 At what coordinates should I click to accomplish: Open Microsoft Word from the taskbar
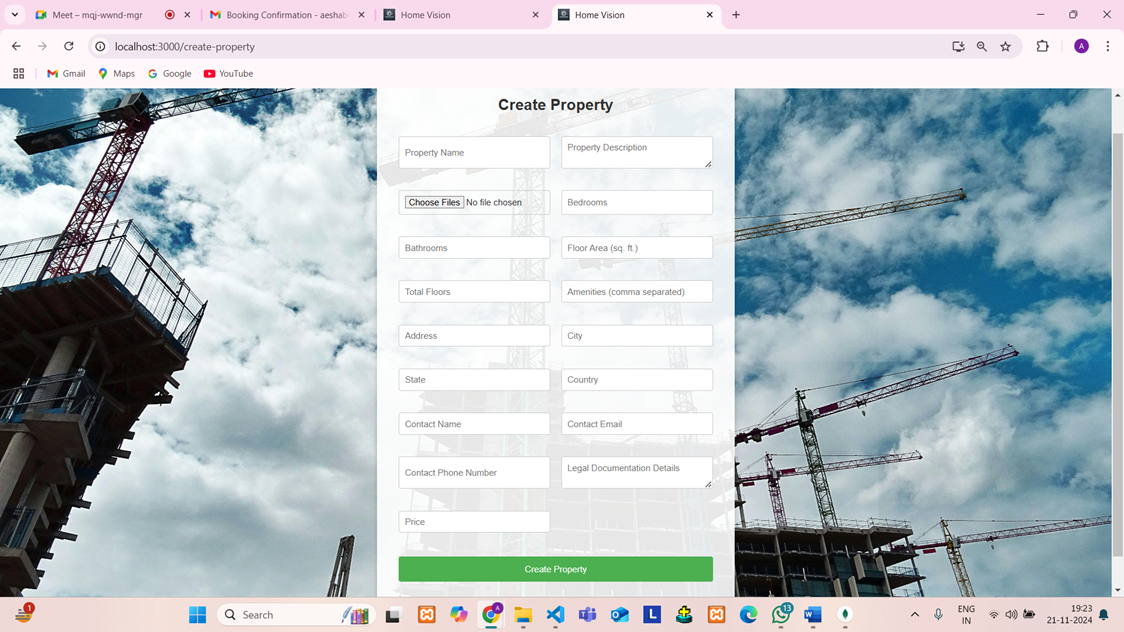(812, 615)
